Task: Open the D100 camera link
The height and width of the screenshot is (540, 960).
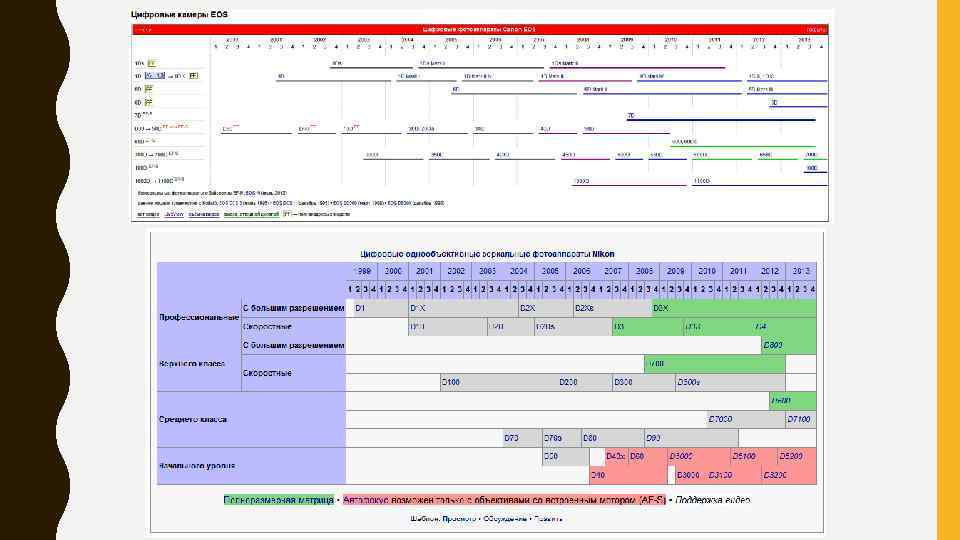Action: pos(451,382)
